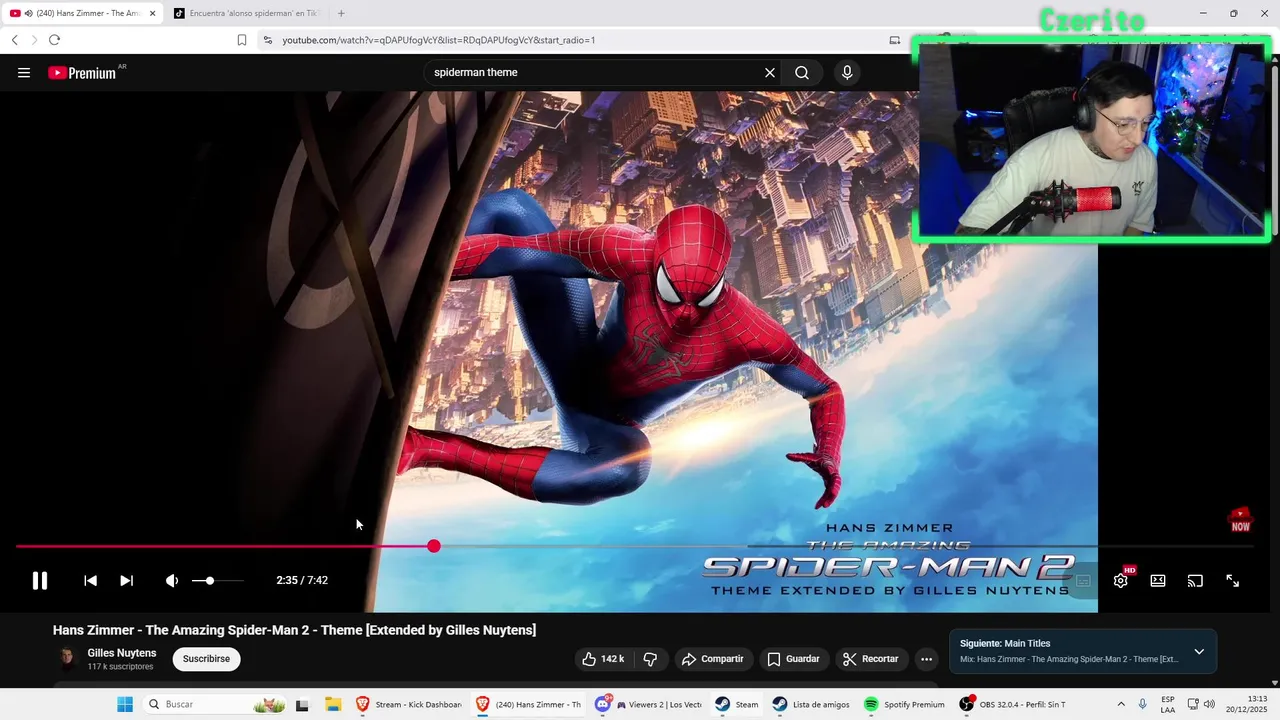The height and width of the screenshot is (720, 1280).
Task: Open Spotify Premium from taskbar
Action: coord(904,704)
